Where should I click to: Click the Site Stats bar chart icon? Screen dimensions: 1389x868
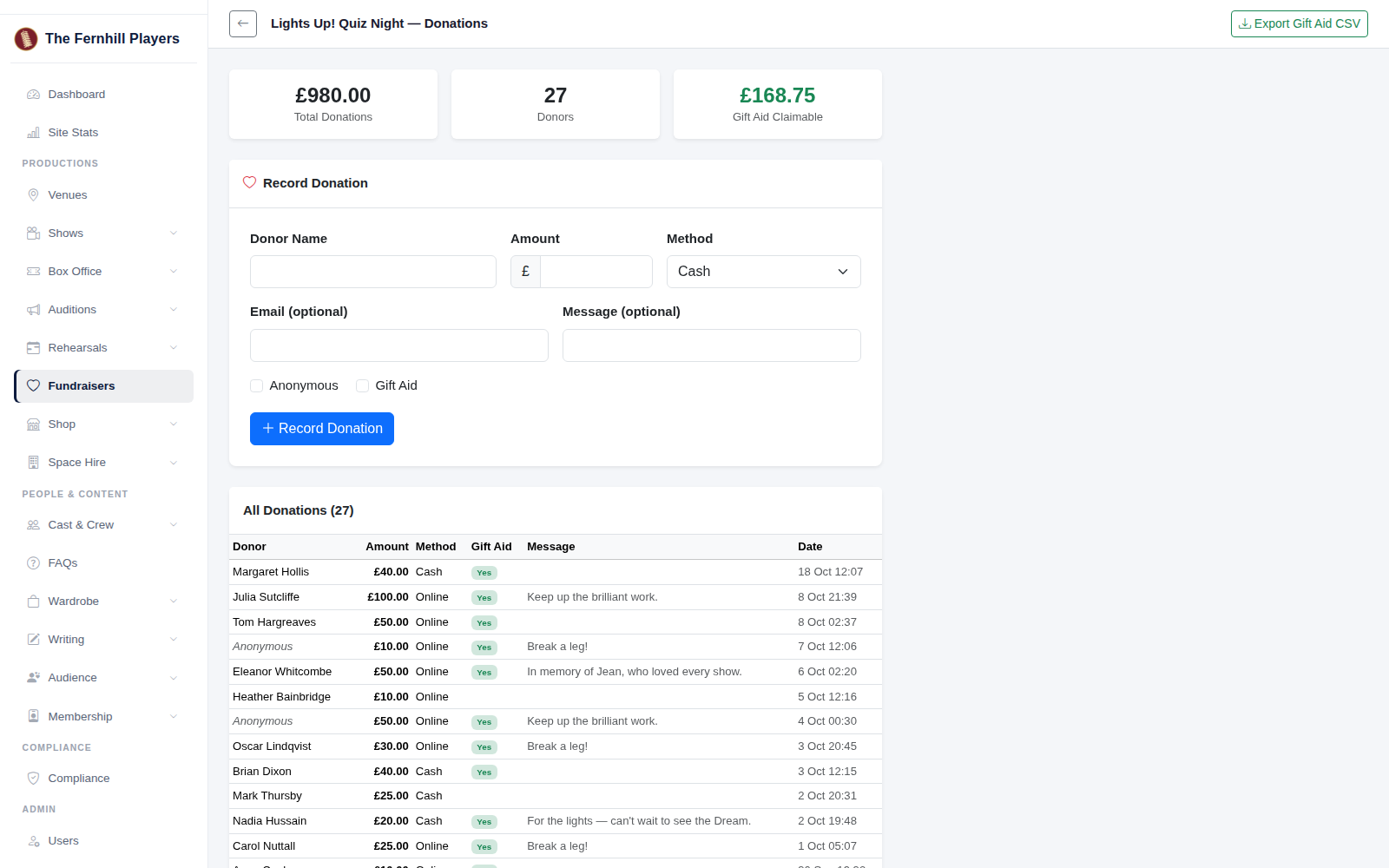tap(33, 133)
